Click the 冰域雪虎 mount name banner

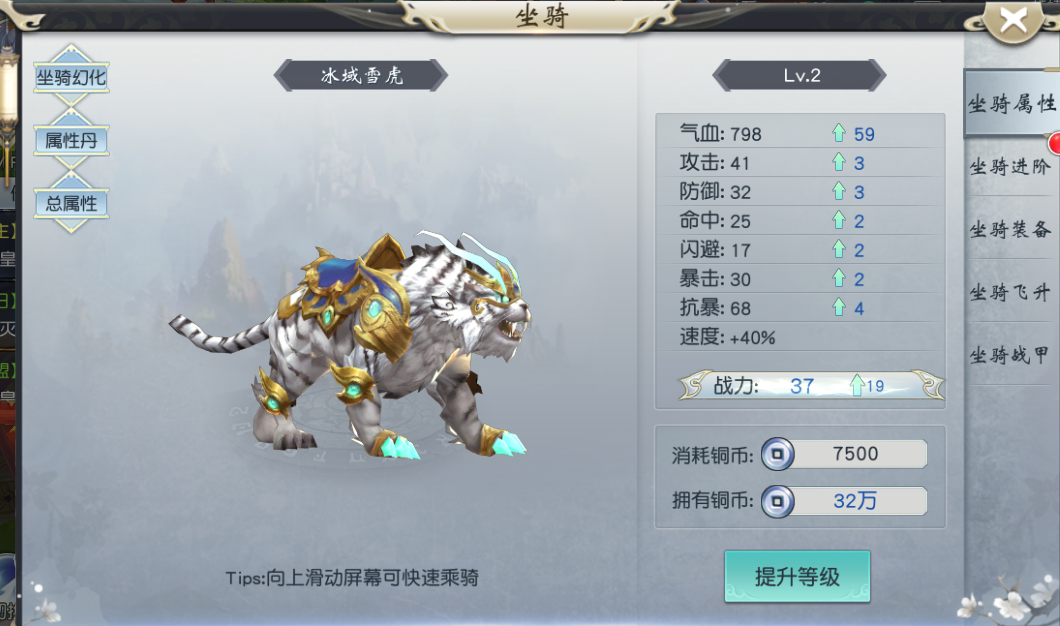point(361,75)
